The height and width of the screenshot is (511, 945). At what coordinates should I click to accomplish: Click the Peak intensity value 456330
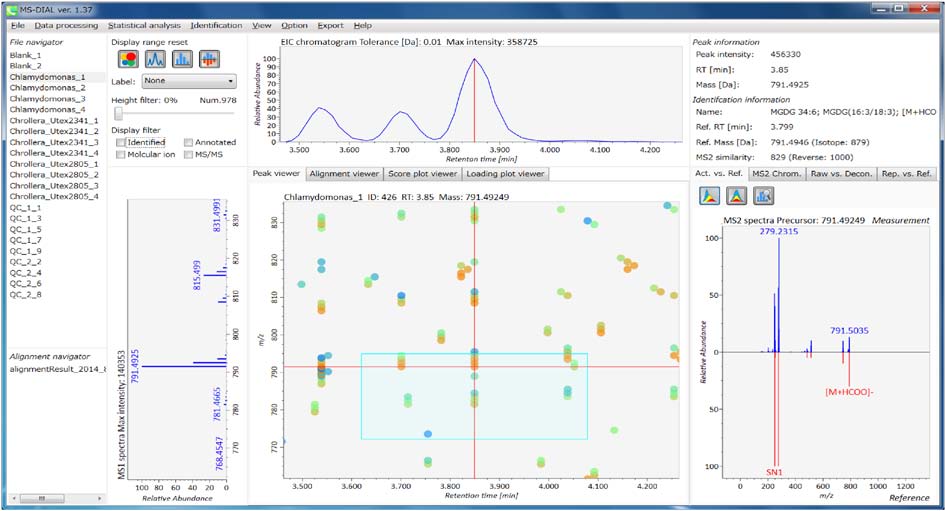(x=785, y=54)
